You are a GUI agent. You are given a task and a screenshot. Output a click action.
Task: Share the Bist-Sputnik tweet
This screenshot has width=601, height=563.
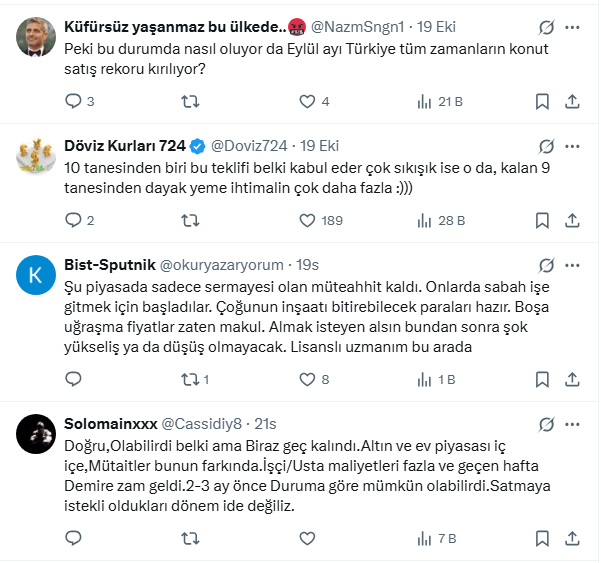pyautogui.click(x=573, y=379)
